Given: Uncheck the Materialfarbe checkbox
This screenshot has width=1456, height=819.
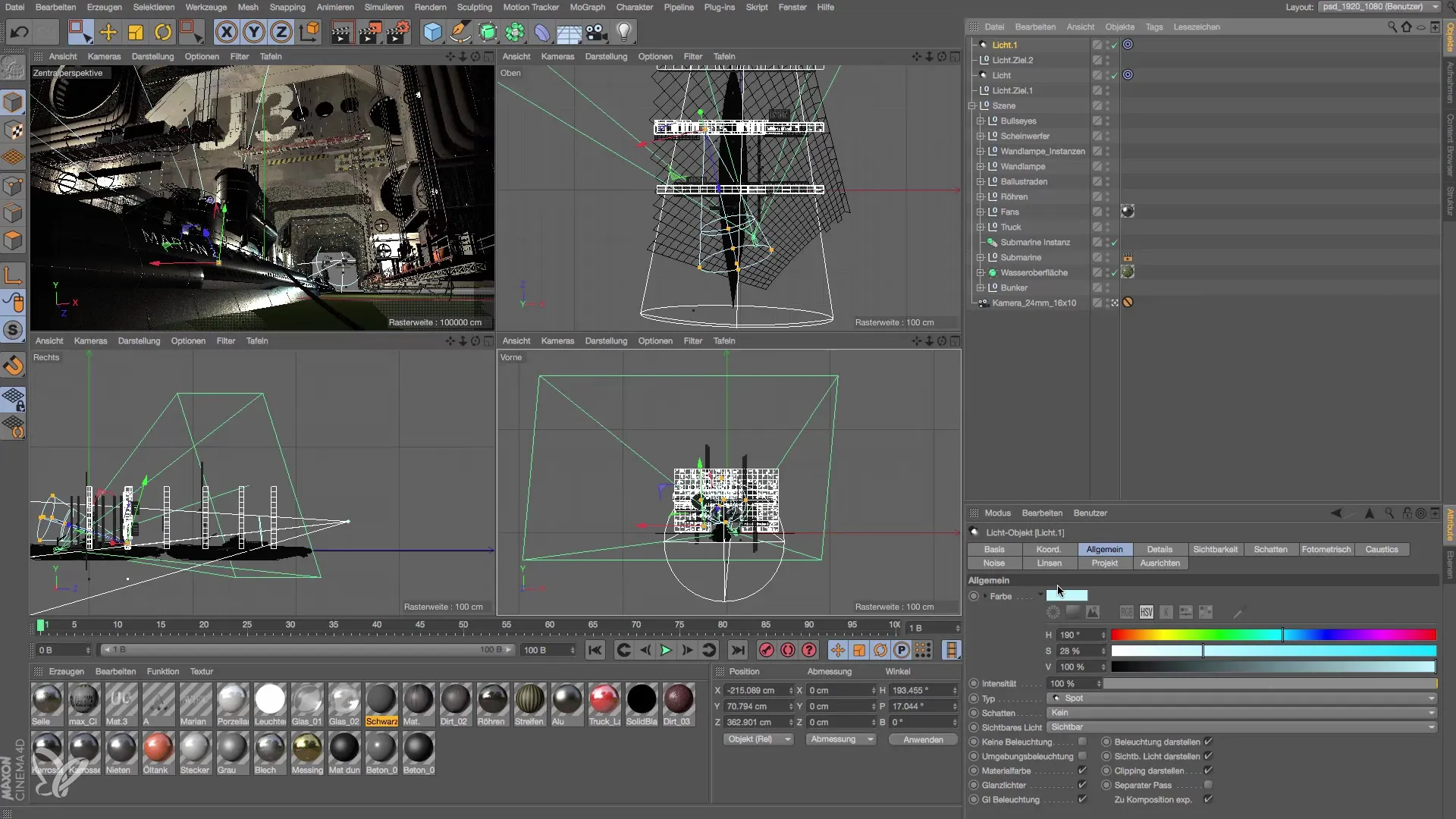Looking at the screenshot, I should click(x=1082, y=770).
